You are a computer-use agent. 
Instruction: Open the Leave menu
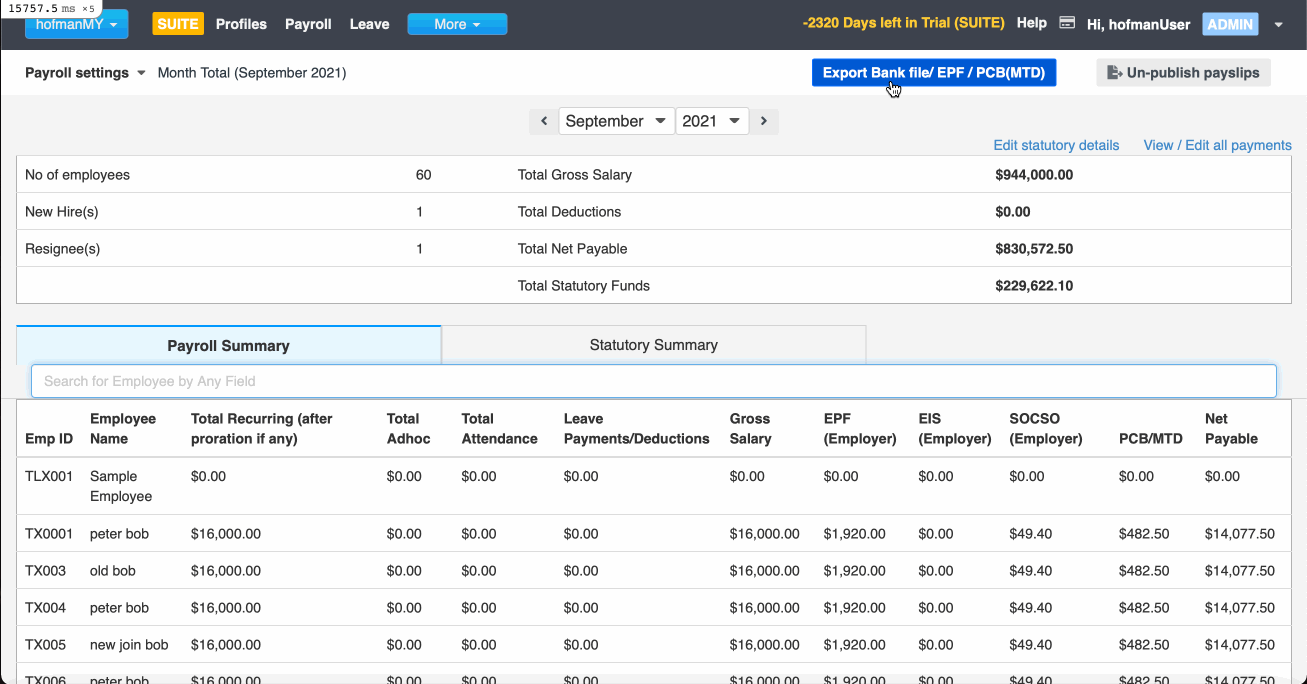point(369,24)
